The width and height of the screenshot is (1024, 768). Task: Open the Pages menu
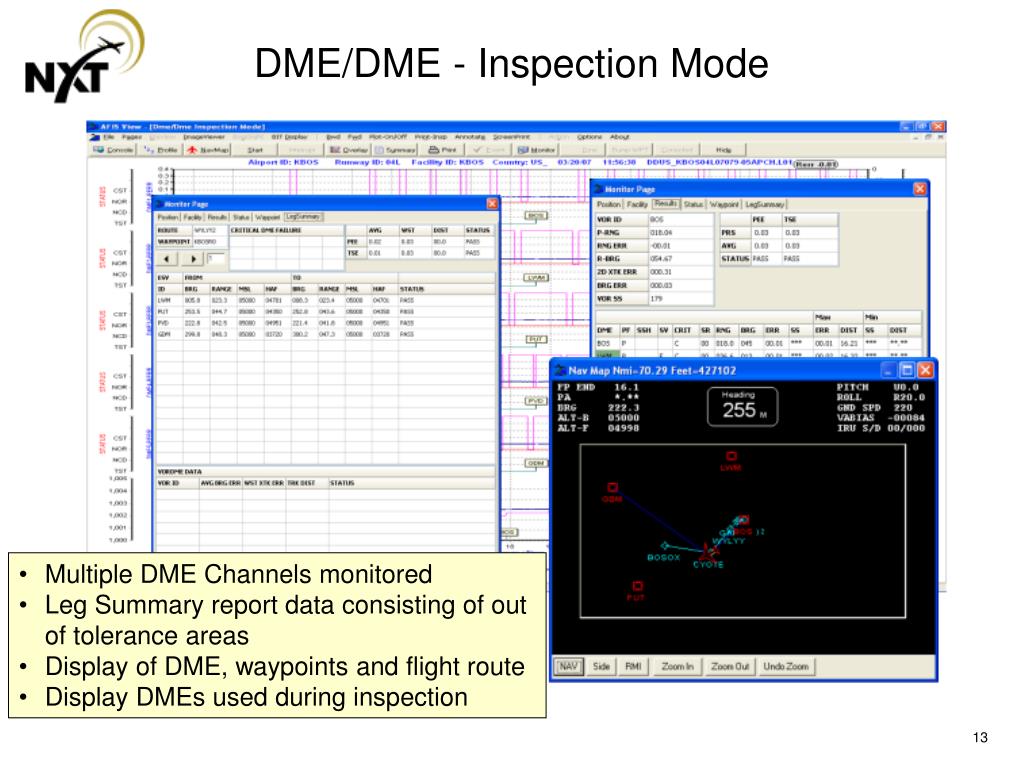(131, 137)
